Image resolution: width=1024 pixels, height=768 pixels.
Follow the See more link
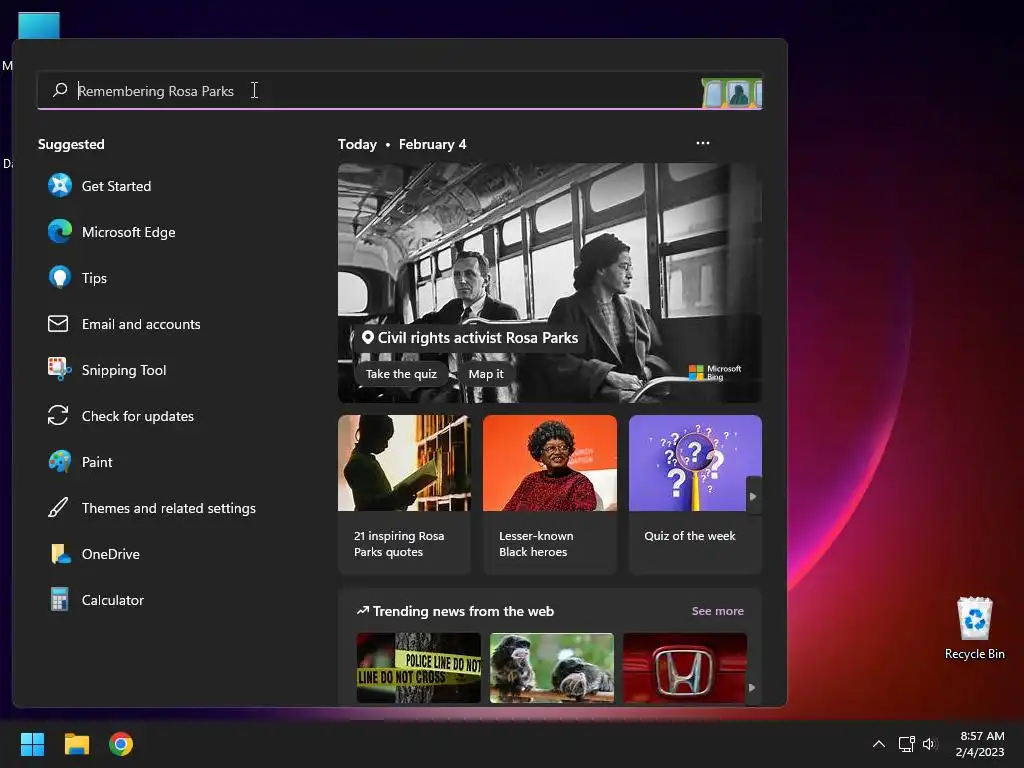click(717, 611)
